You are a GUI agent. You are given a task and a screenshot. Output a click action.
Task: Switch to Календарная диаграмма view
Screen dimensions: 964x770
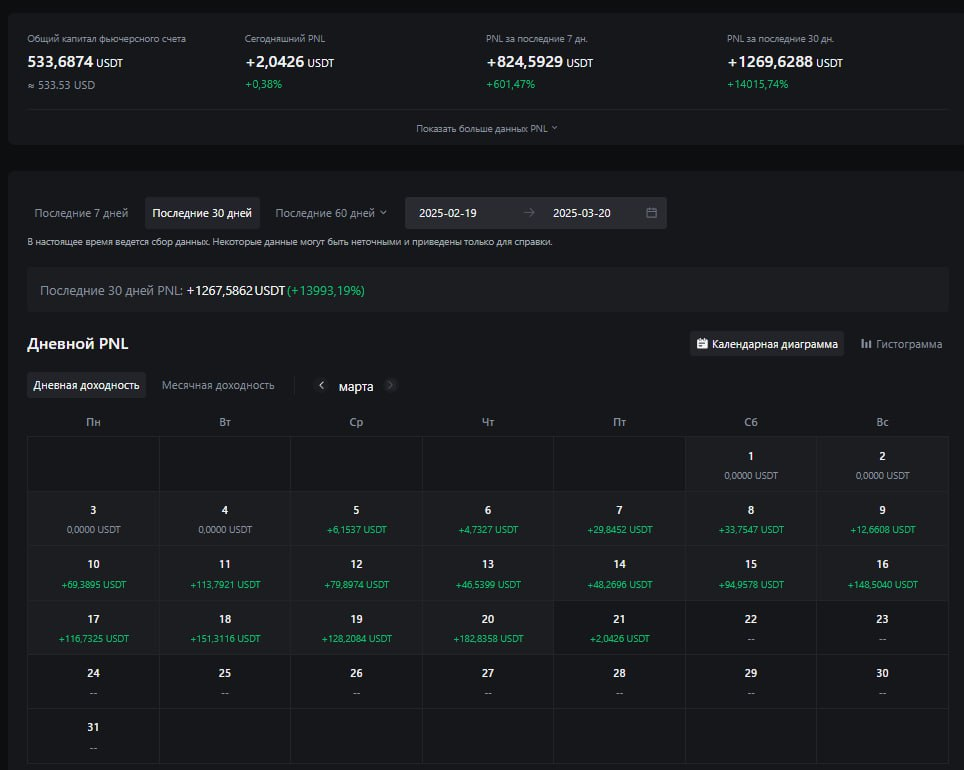pyautogui.click(x=767, y=344)
